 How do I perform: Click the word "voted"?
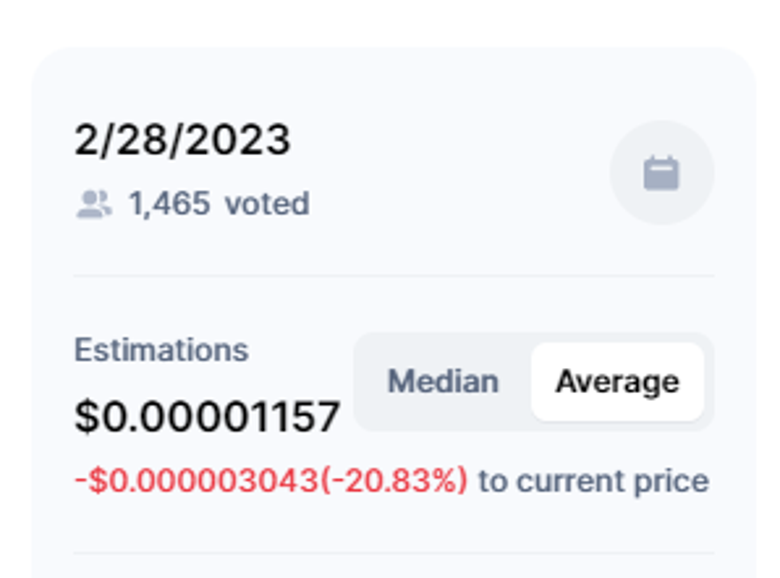coord(267,204)
